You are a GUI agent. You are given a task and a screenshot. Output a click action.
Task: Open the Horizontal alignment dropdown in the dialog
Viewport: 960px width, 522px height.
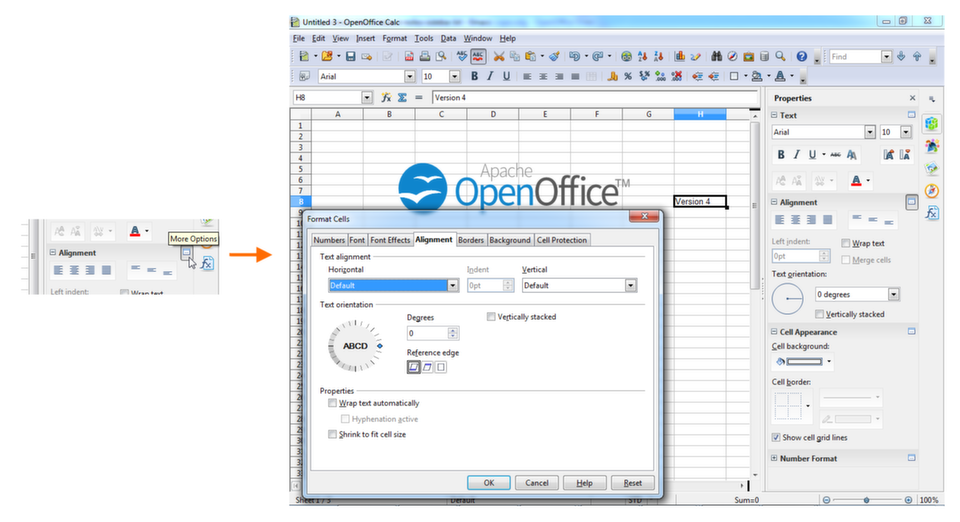[x=393, y=285]
